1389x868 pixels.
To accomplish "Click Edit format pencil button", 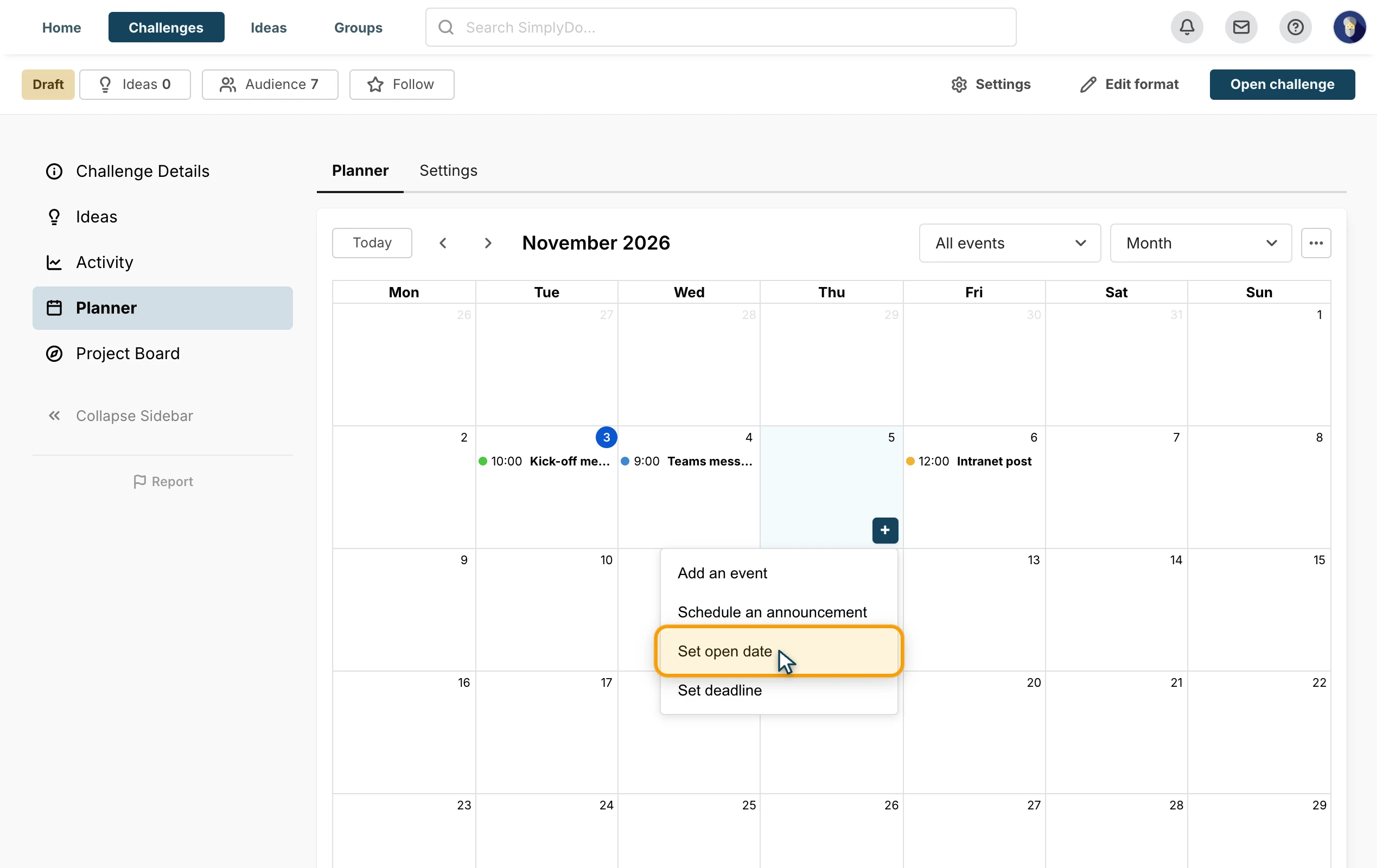I will point(1129,85).
